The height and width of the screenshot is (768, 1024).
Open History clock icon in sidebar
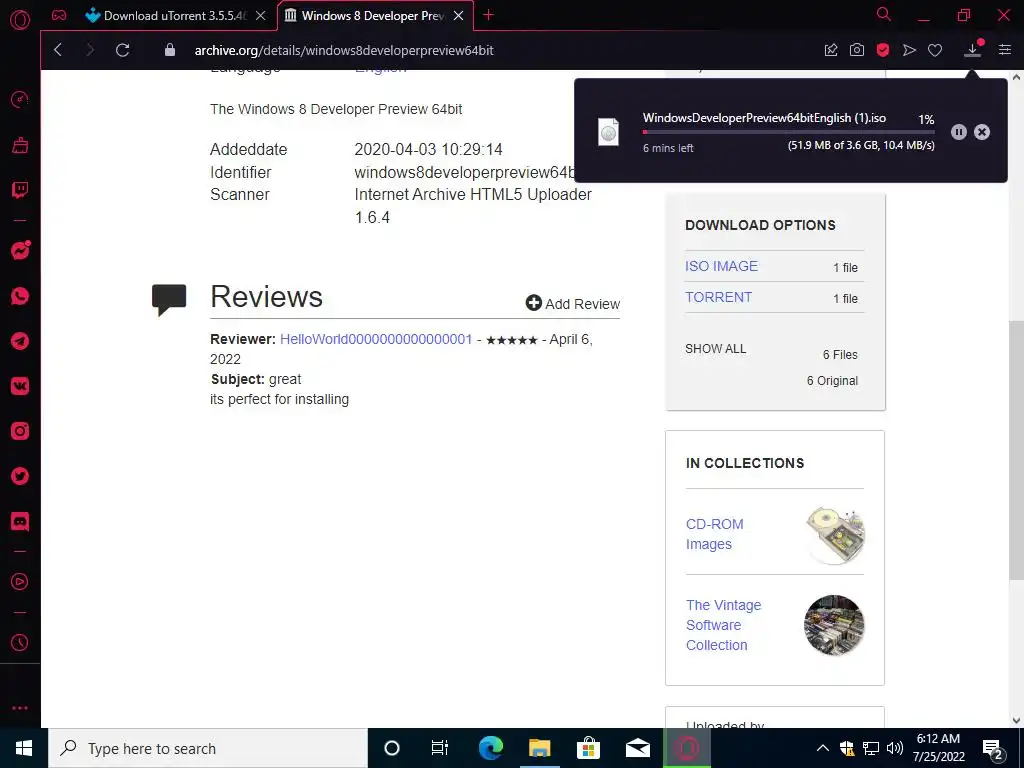(x=20, y=643)
